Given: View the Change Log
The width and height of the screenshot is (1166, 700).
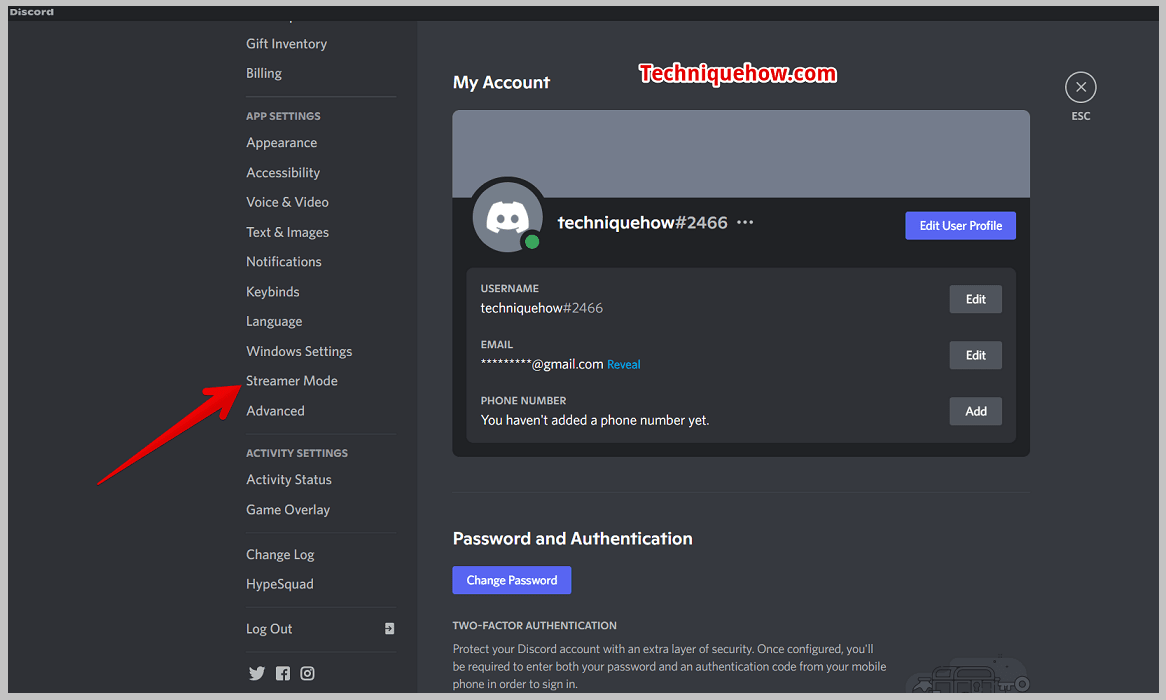Looking at the screenshot, I should coord(280,554).
